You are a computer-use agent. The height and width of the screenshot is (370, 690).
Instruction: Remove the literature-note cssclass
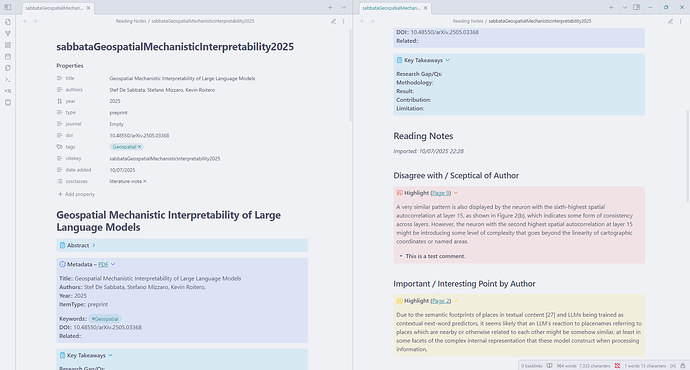point(145,181)
